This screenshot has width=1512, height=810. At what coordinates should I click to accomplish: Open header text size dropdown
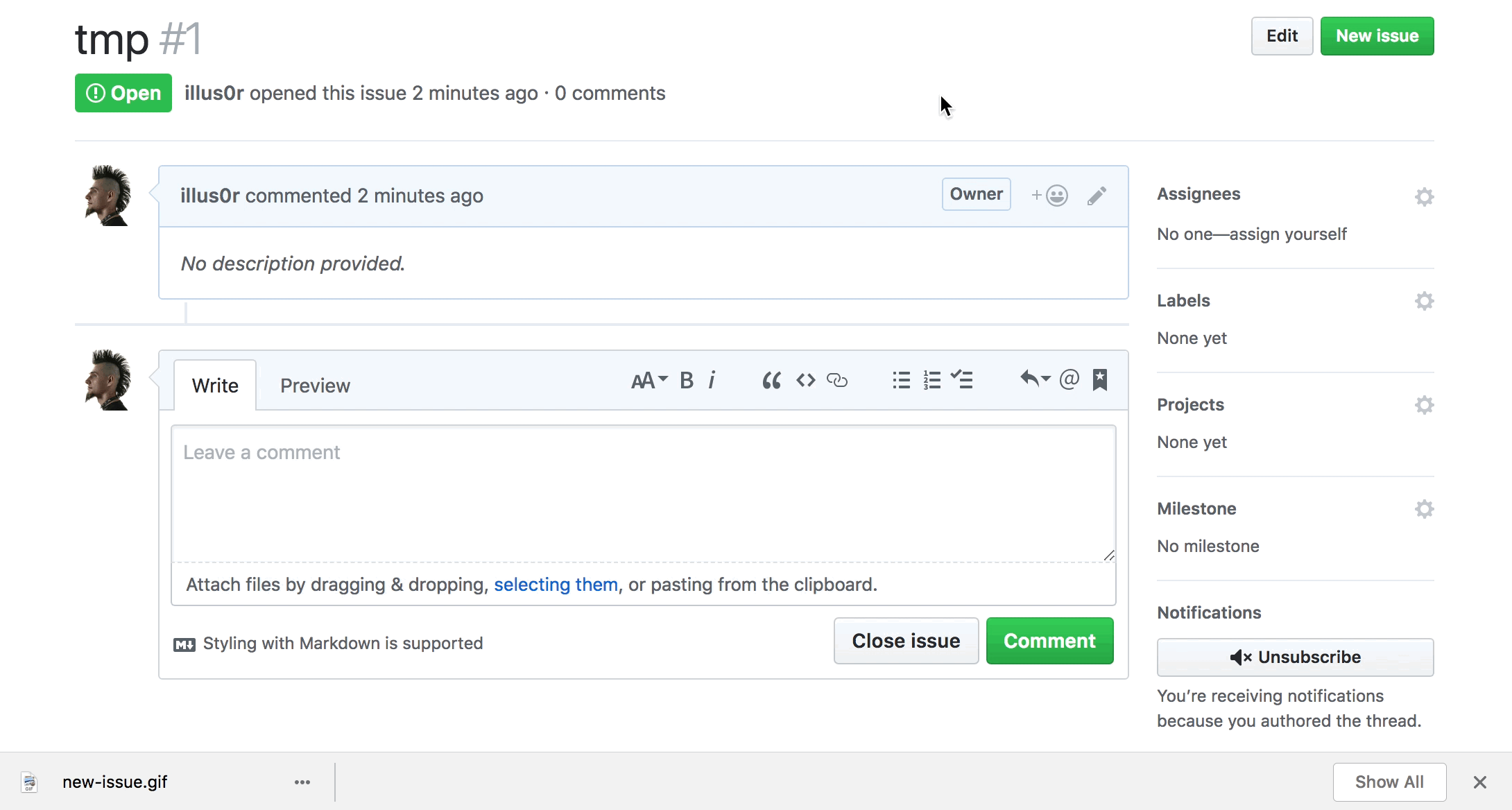pos(648,380)
